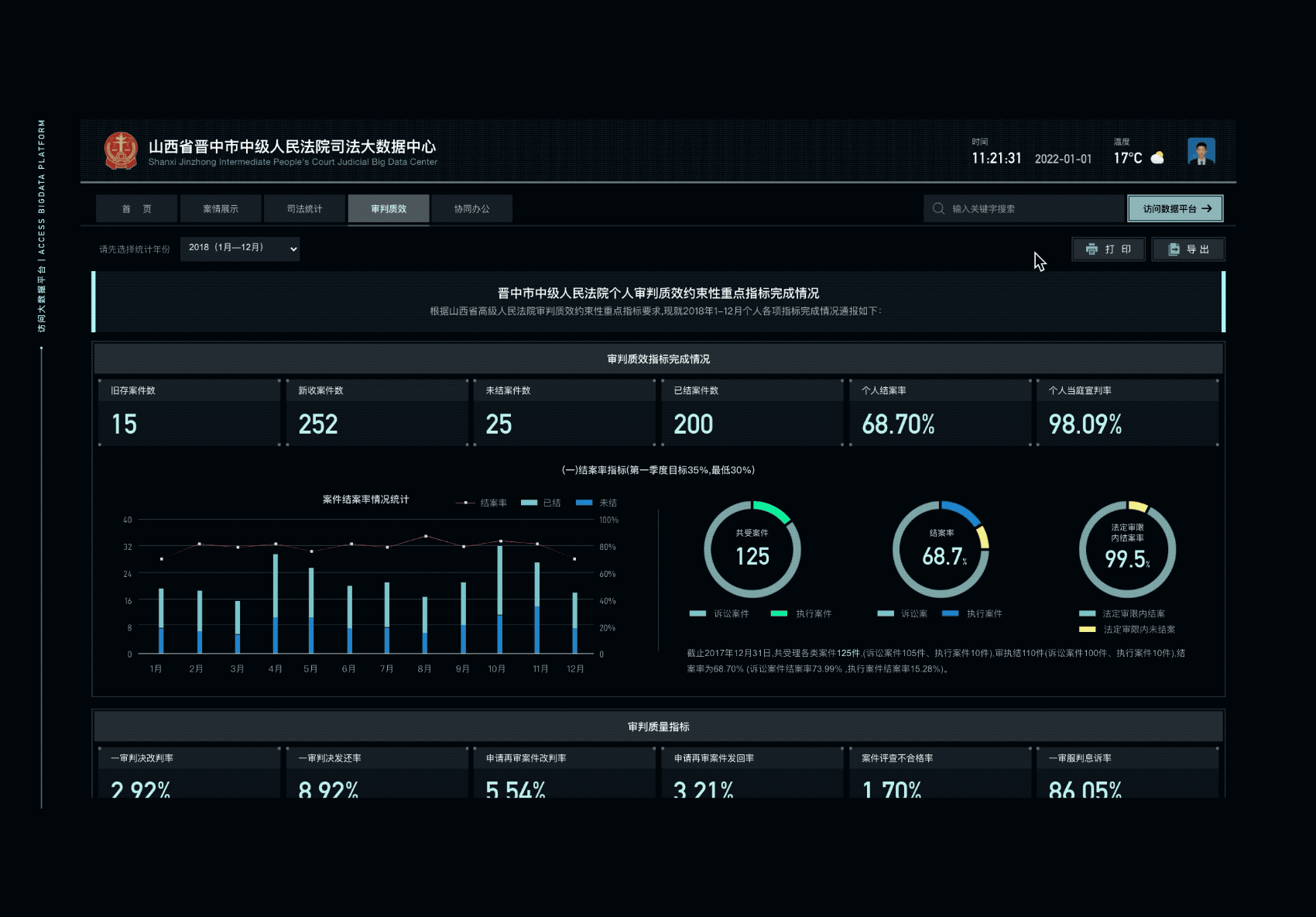
Task: Toggle 诉讼案件 legend under 共受案件 donut
Action: pyautogui.click(x=719, y=613)
